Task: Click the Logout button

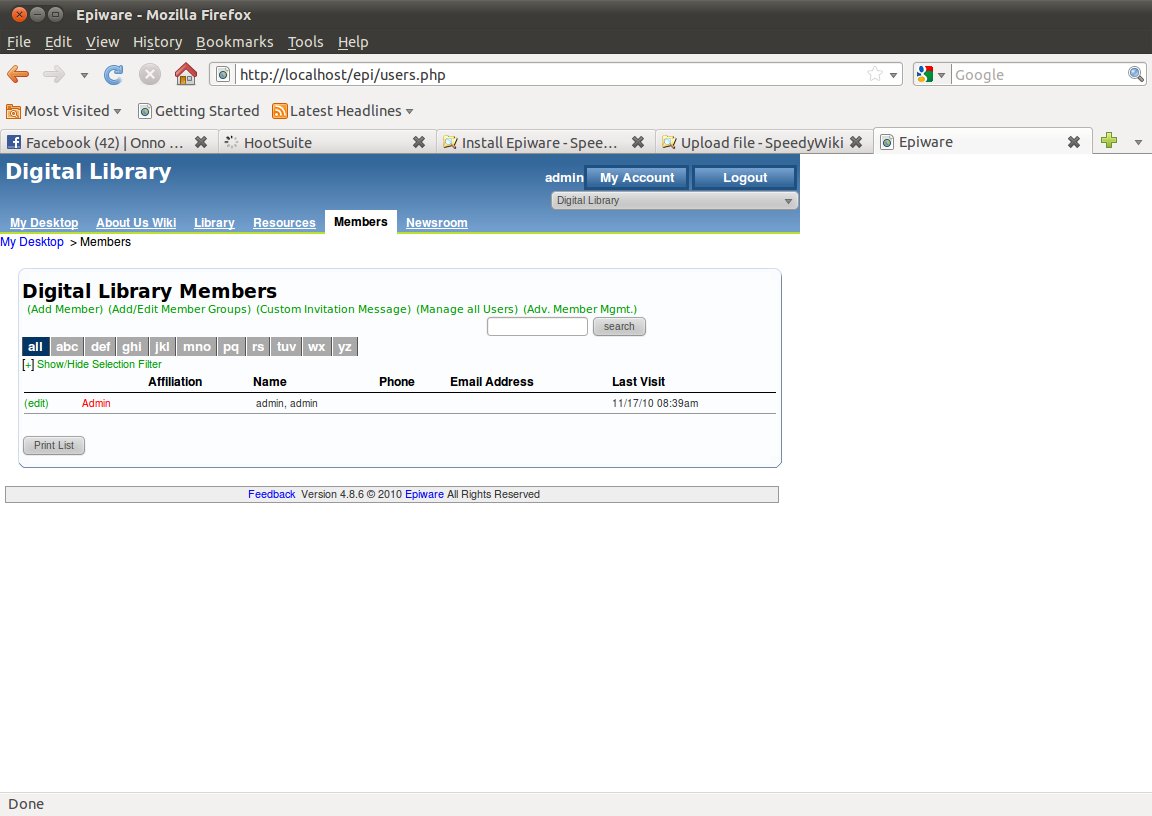Action: point(745,178)
